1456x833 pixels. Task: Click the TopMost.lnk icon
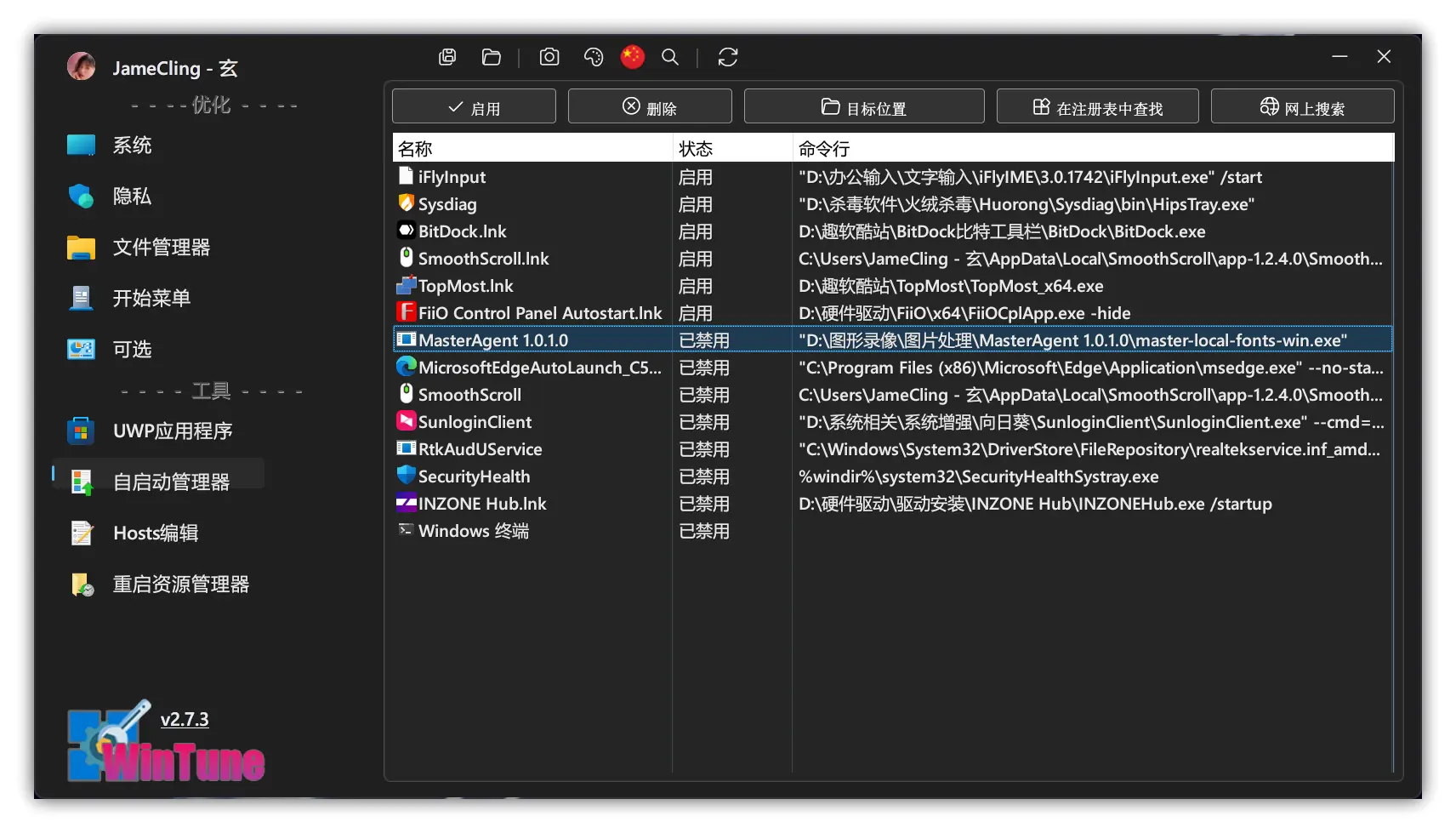[407, 285]
